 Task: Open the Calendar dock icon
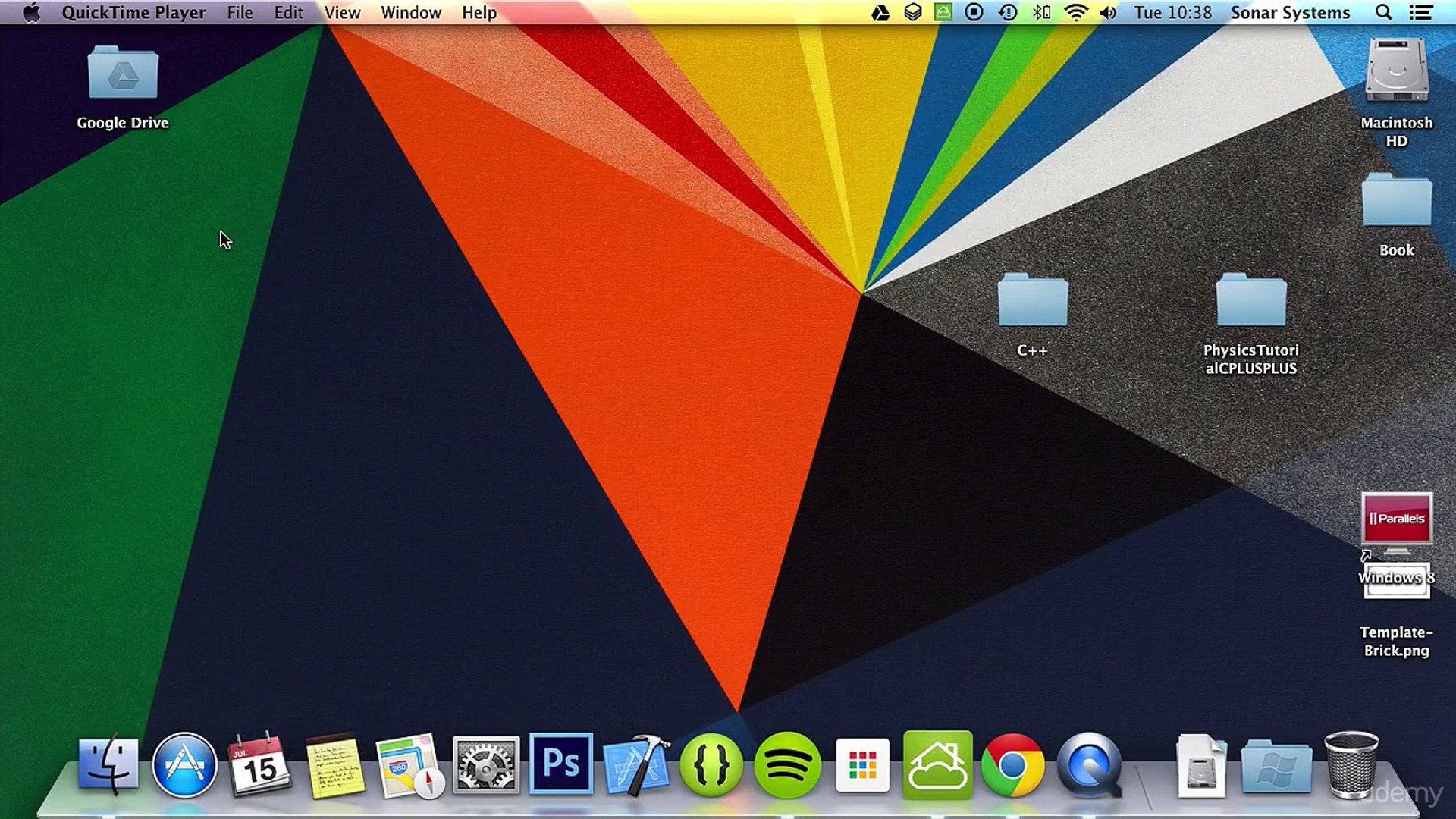[259, 764]
